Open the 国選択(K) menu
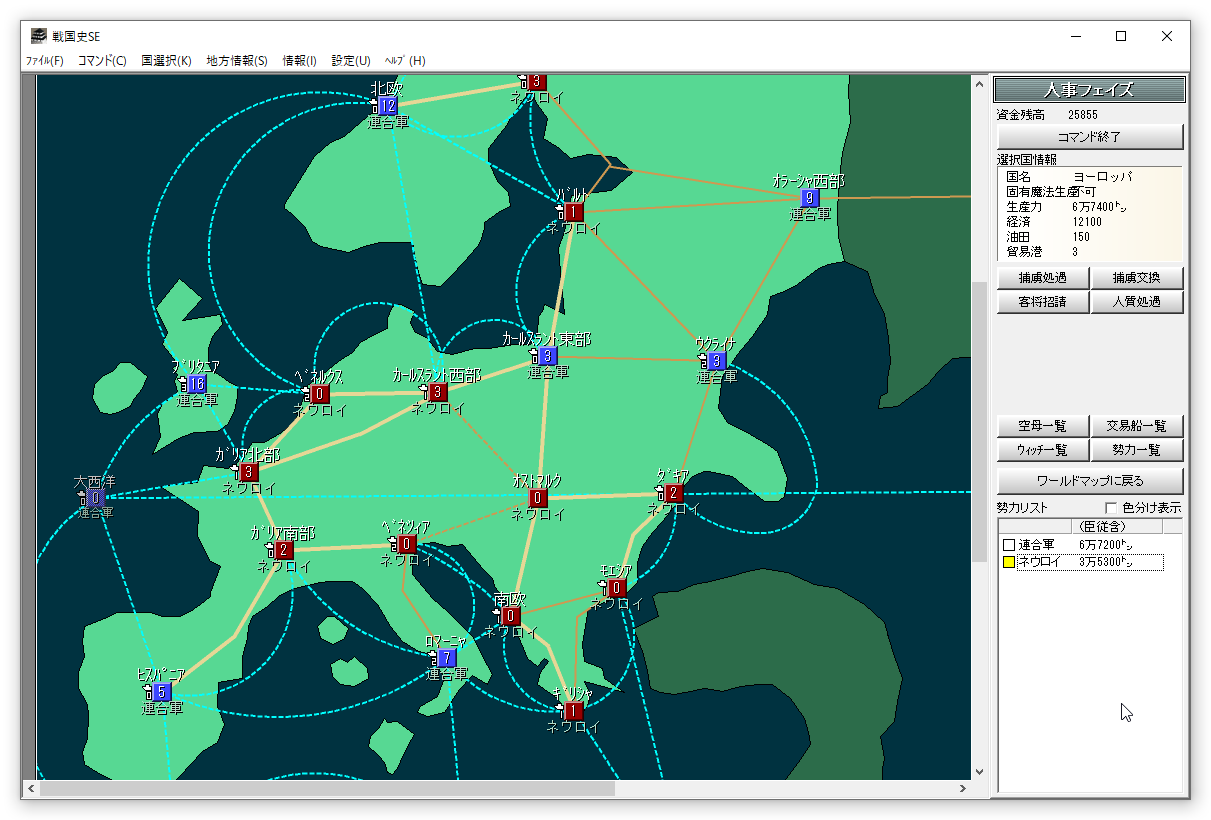The width and height of the screenshot is (1211, 820). [166, 61]
